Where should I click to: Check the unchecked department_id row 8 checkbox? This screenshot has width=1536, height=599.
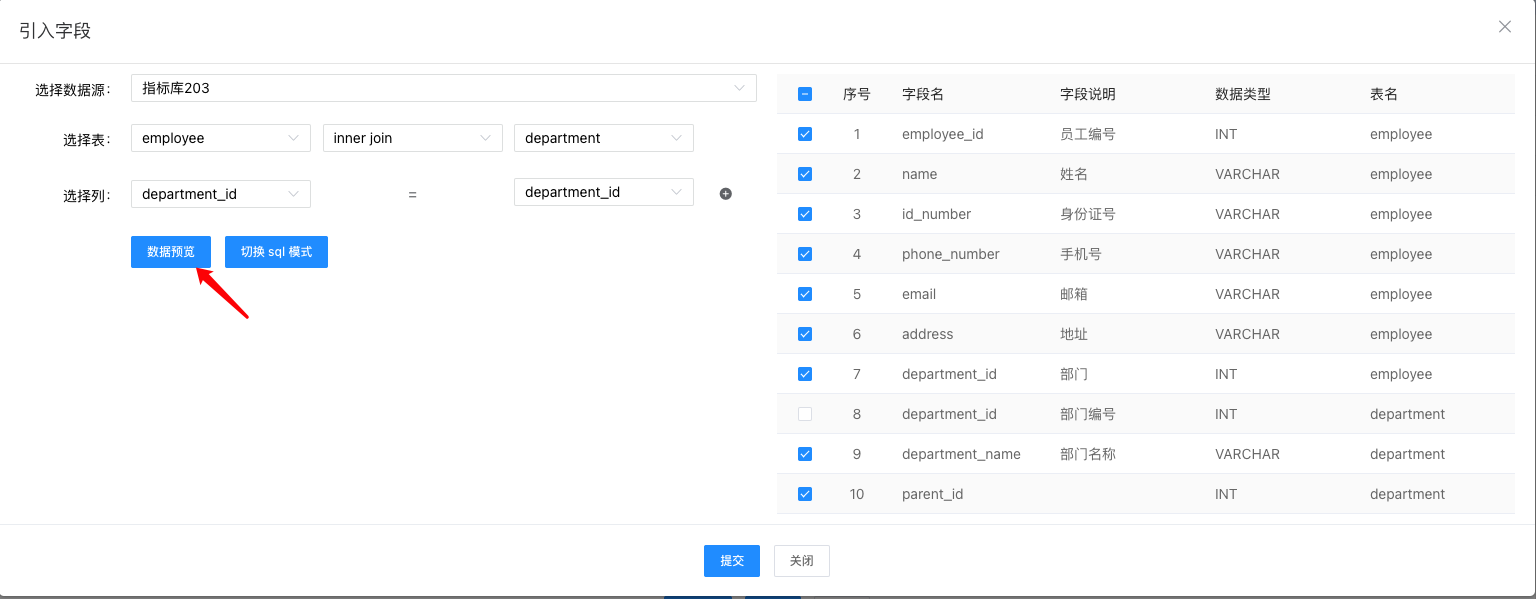coord(805,414)
